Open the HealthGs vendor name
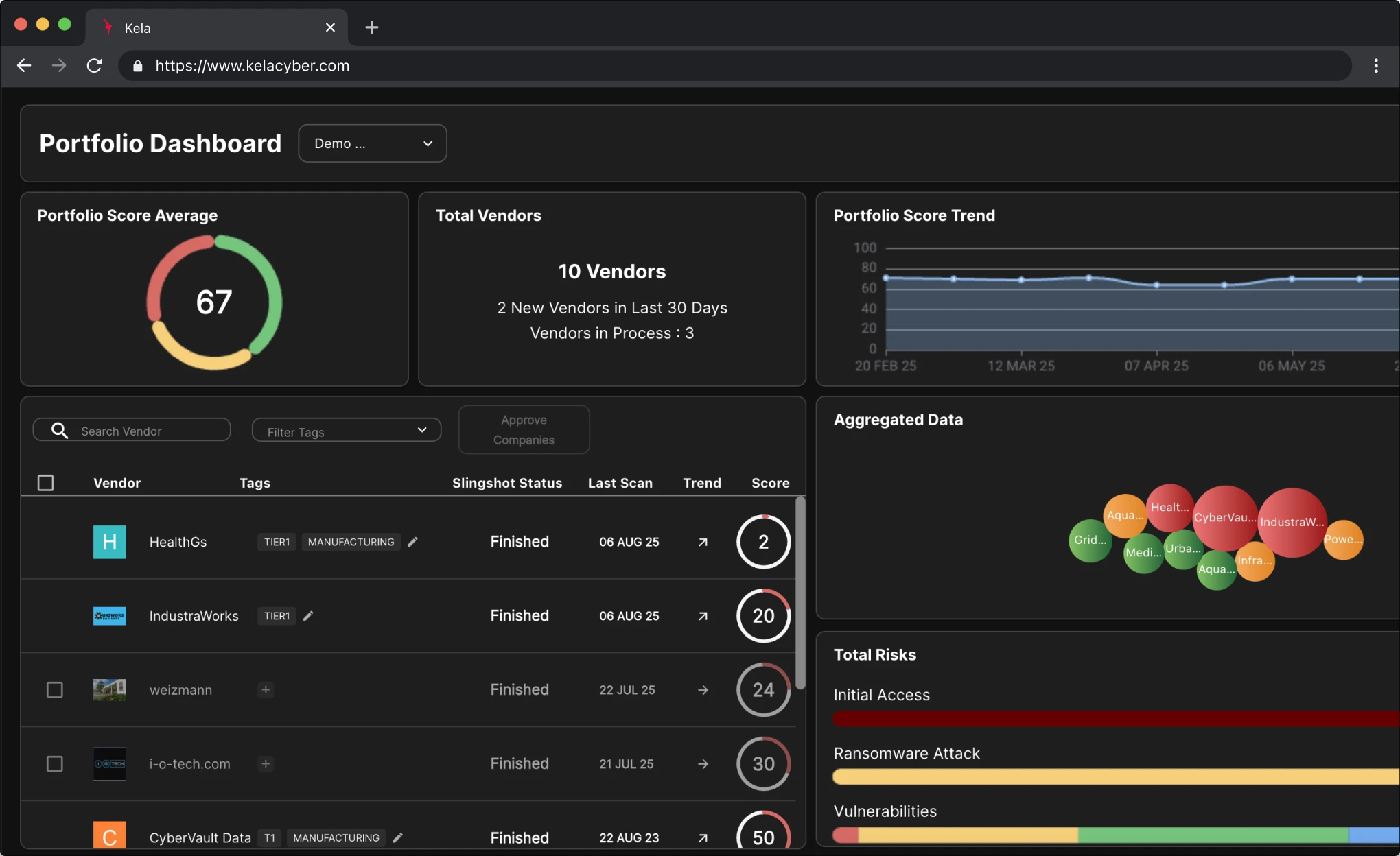The width and height of the screenshot is (1400, 856). [x=178, y=542]
